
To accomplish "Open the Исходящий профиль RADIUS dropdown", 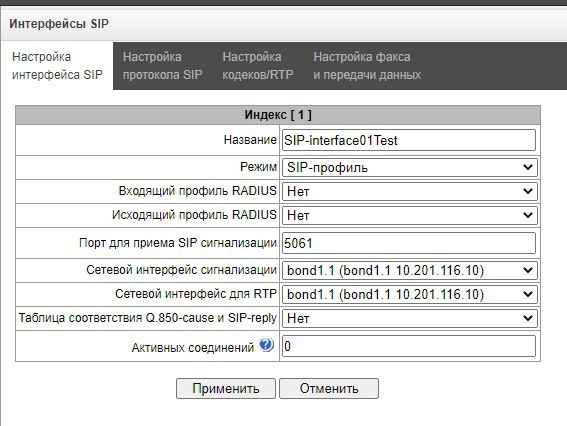I will pos(410,215).
